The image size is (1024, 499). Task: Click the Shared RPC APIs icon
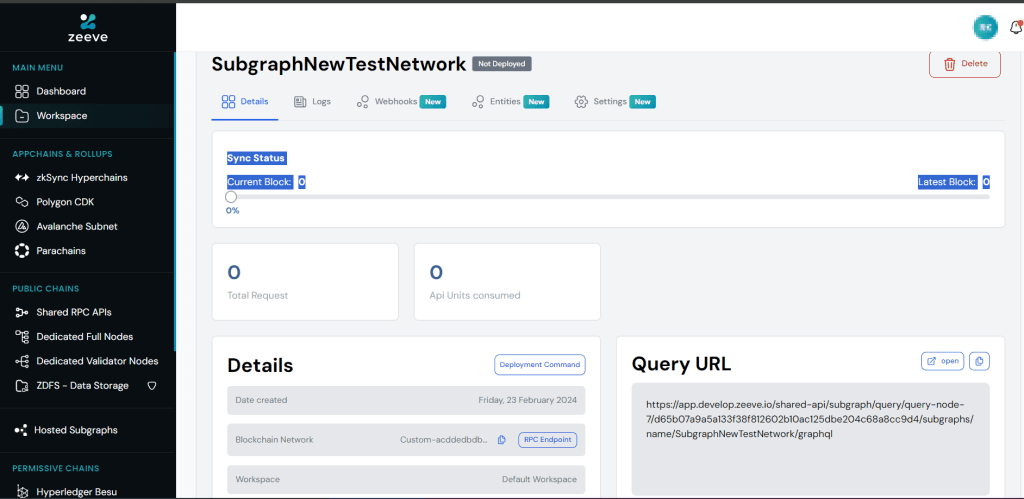(x=22, y=312)
